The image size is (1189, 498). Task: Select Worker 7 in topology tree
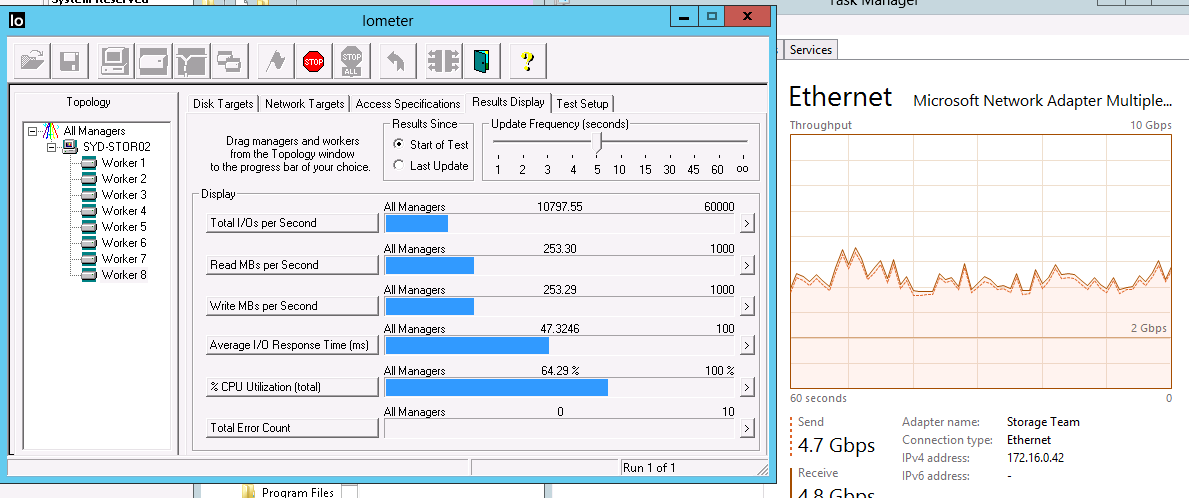pos(124,258)
